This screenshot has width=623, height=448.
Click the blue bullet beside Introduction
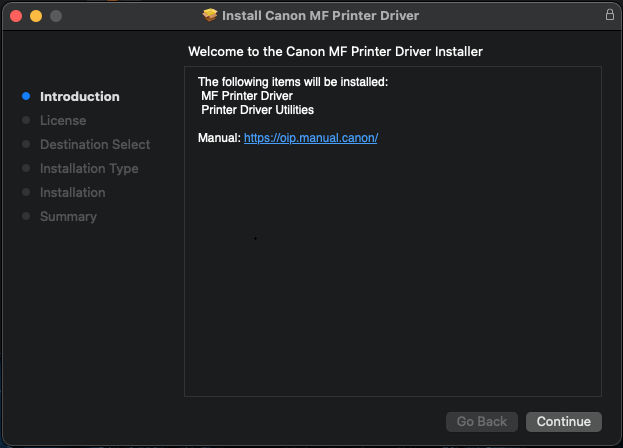(26, 97)
